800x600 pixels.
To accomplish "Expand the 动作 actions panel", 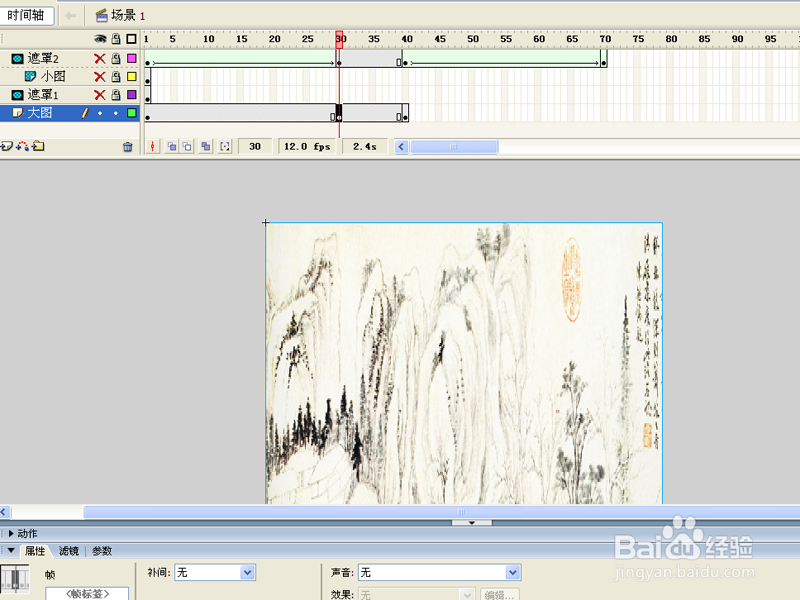I will pos(11,534).
